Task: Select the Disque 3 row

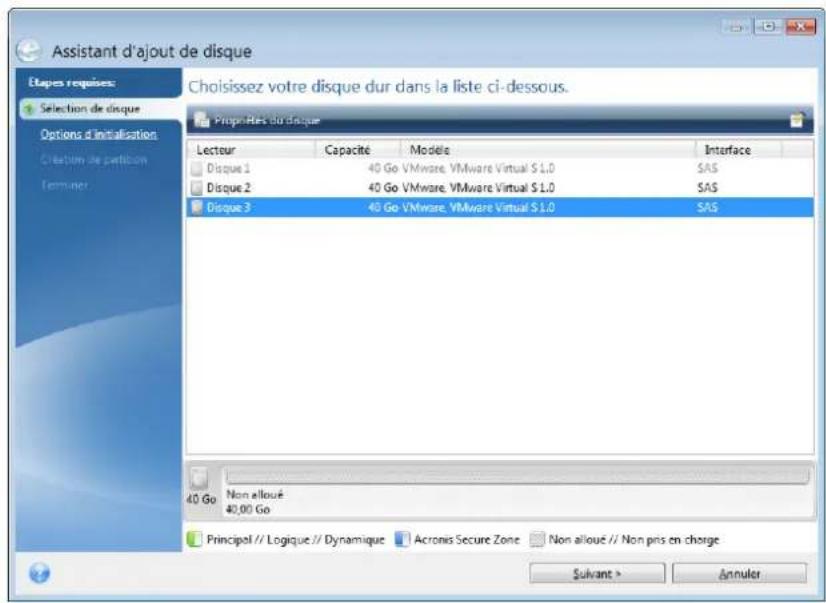Action: point(500,207)
